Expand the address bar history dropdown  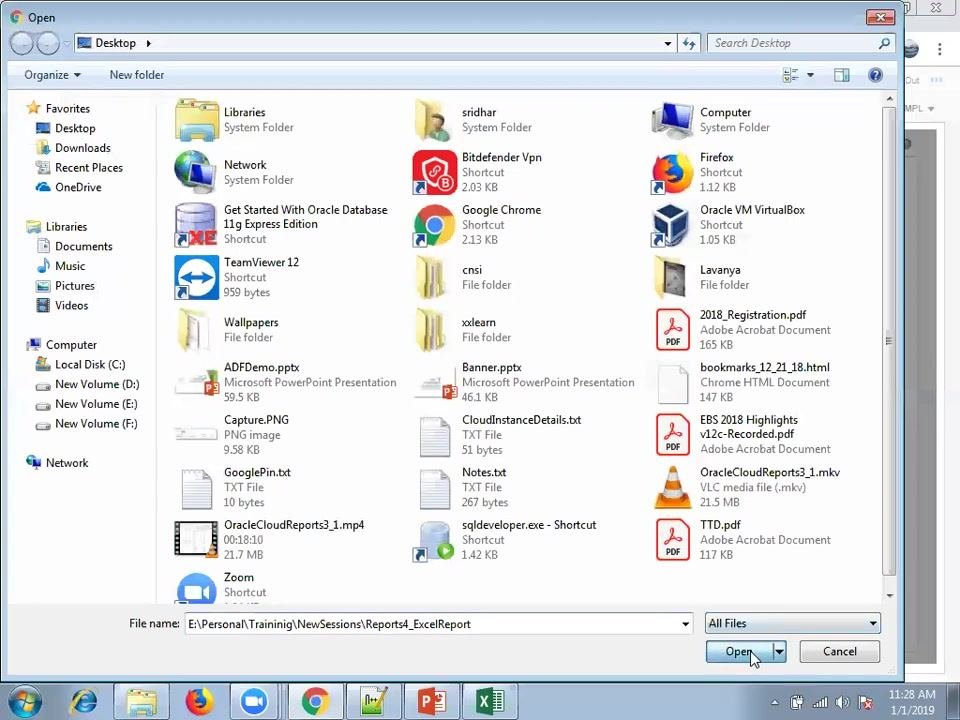(667, 43)
